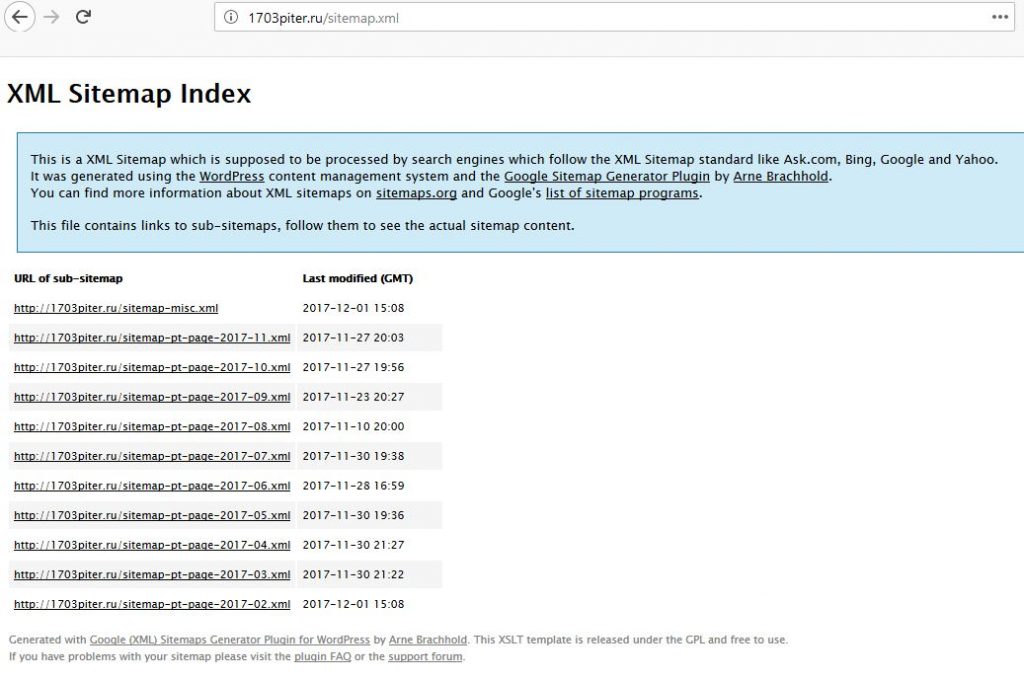Open the plugin FAQ link in the footer
Viewport: 1024px width, 679px height.
pyautogui.click(x=323, y=657)
